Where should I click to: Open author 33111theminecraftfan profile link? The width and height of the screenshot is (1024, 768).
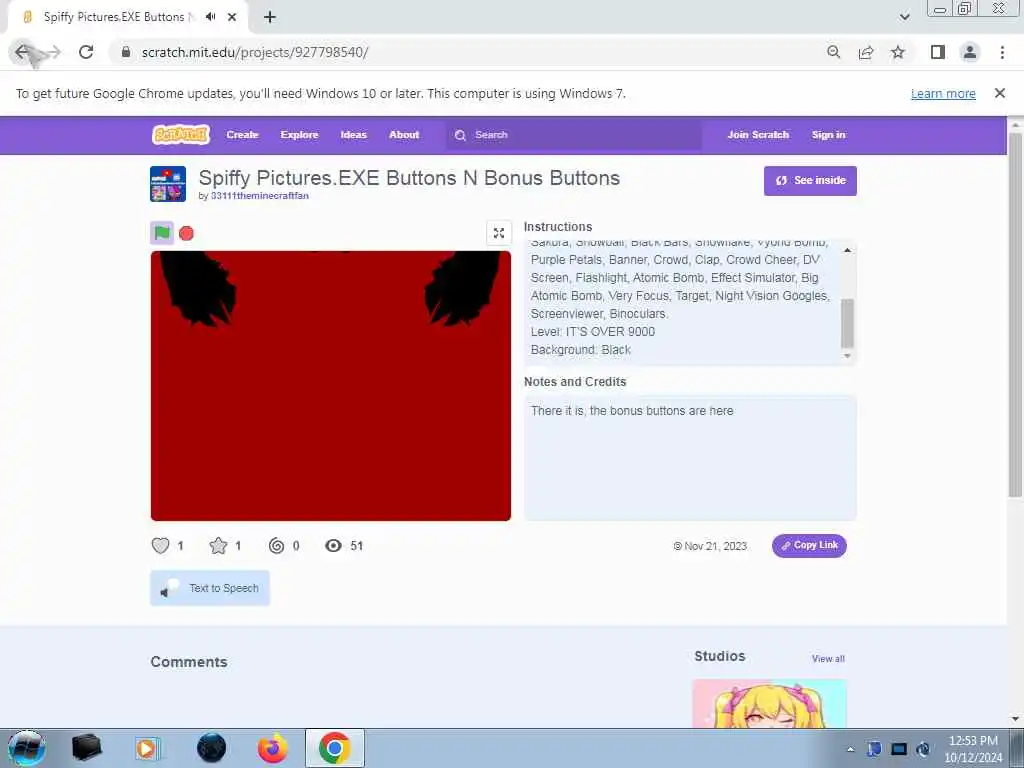259,196
